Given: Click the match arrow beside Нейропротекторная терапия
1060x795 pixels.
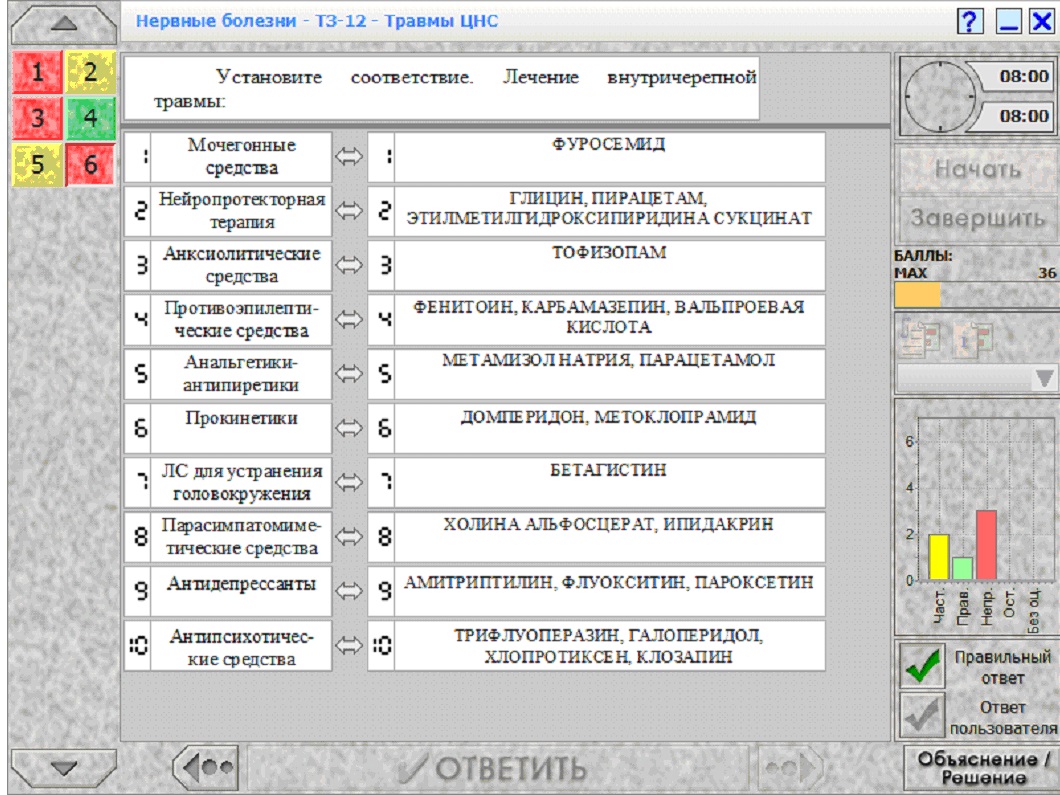Looking at the screenshot, I should click(x=349, y=211).
